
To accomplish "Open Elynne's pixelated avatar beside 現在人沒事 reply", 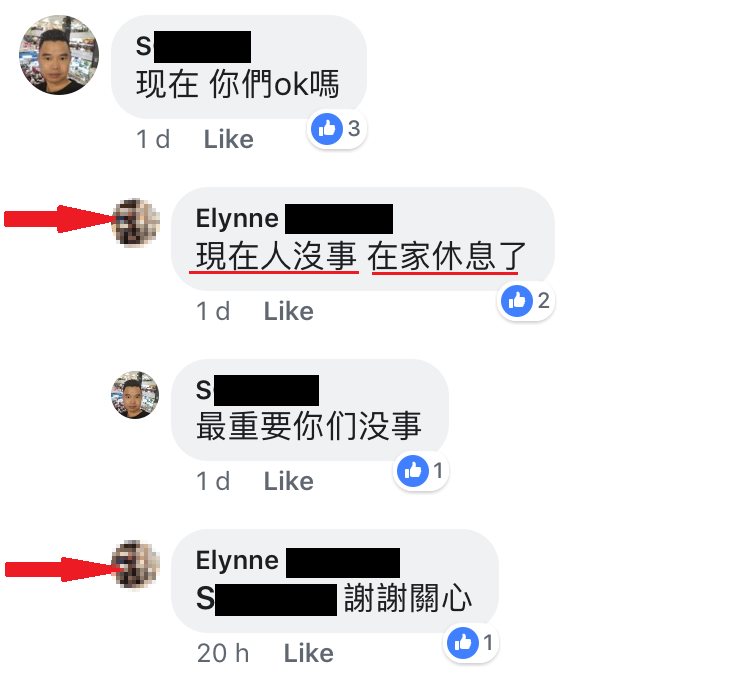I will click(x=135, y=223).
